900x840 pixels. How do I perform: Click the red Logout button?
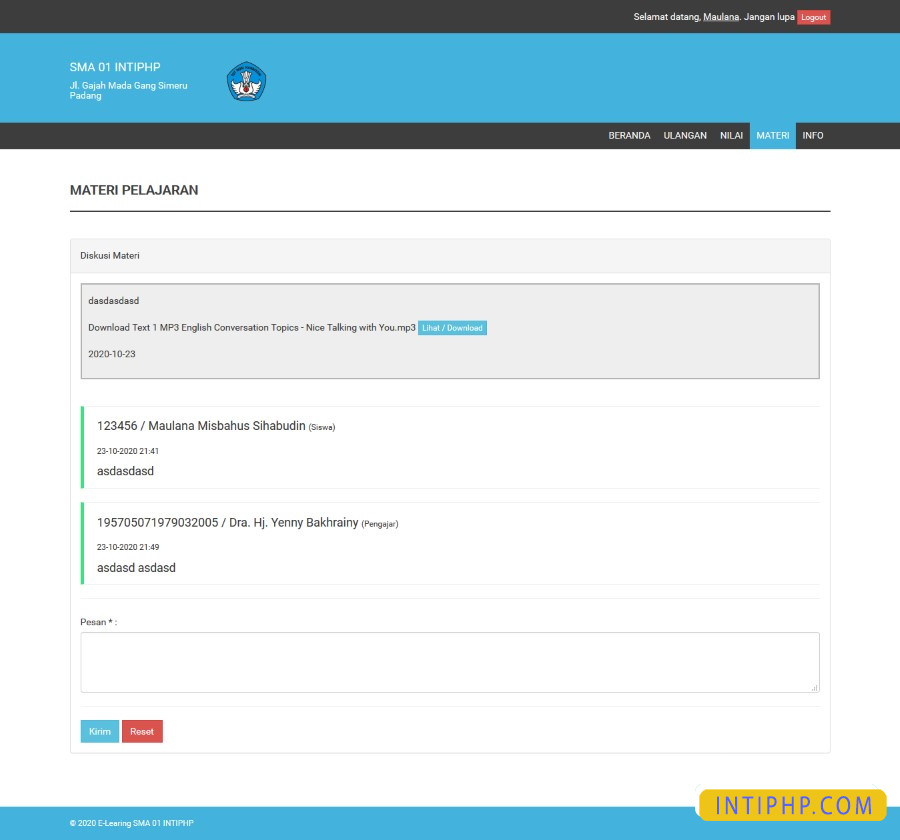[x=813, y=17]
